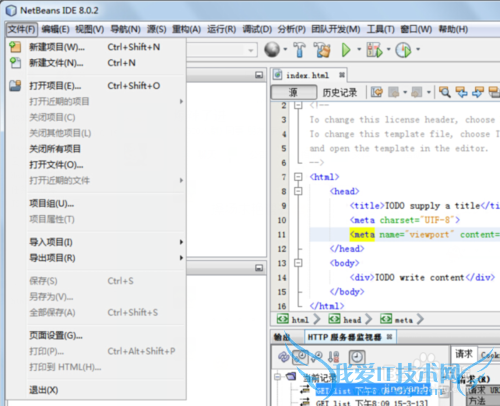Viewport: 500px width, 406px height.
Task: Click the alphabetical sort icon in HTTP monitor
Action: click(x=333, y=357)
